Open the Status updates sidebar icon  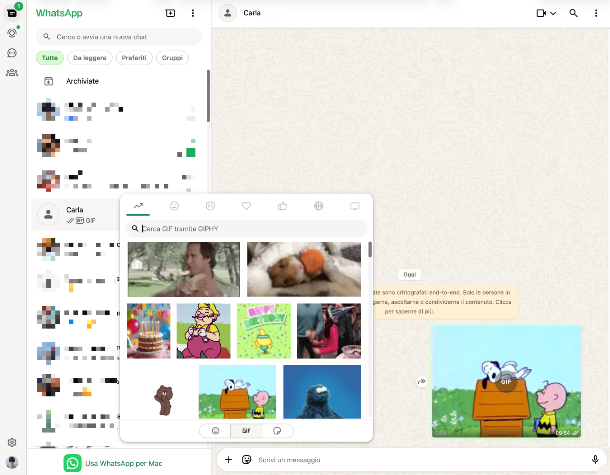click(12, 33)
